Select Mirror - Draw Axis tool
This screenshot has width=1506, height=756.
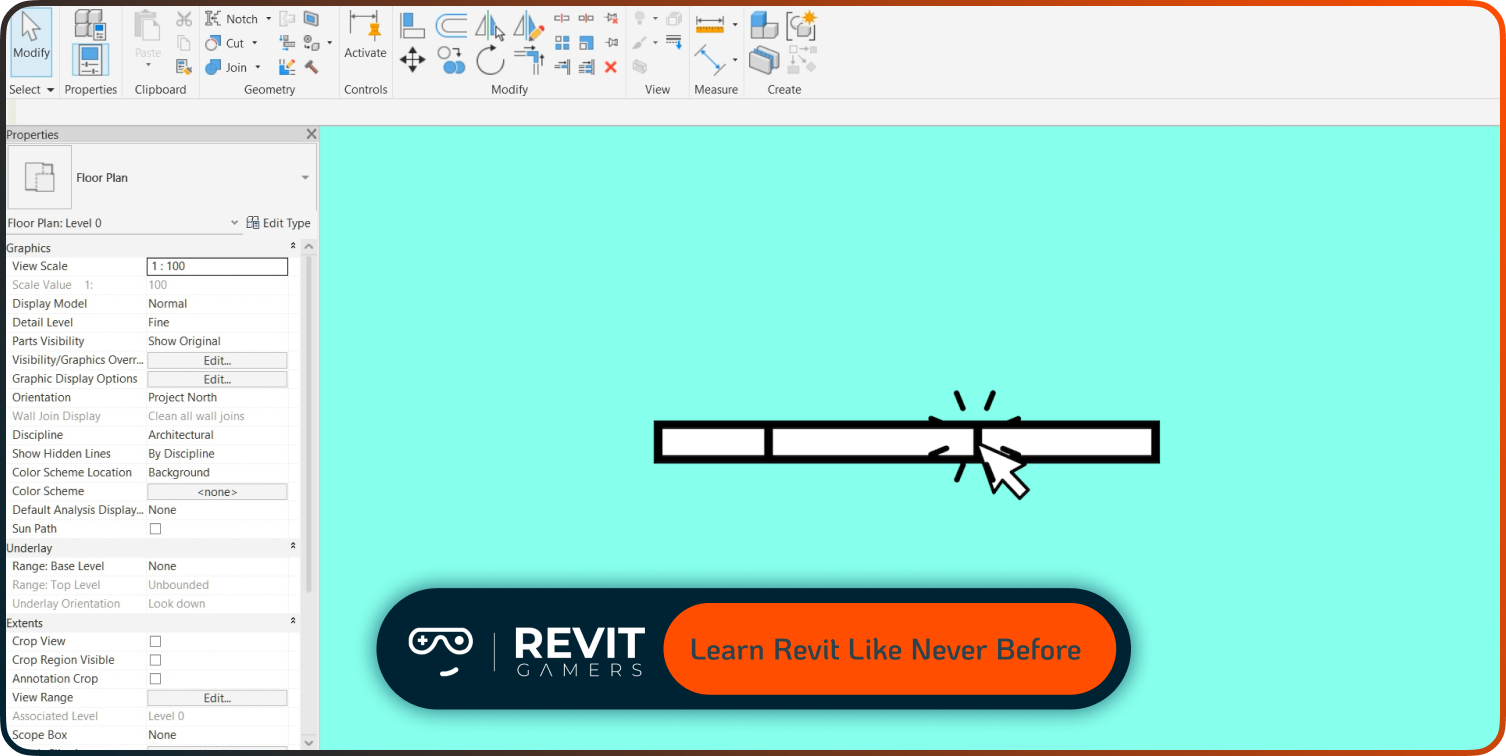[x=529, y=26]
